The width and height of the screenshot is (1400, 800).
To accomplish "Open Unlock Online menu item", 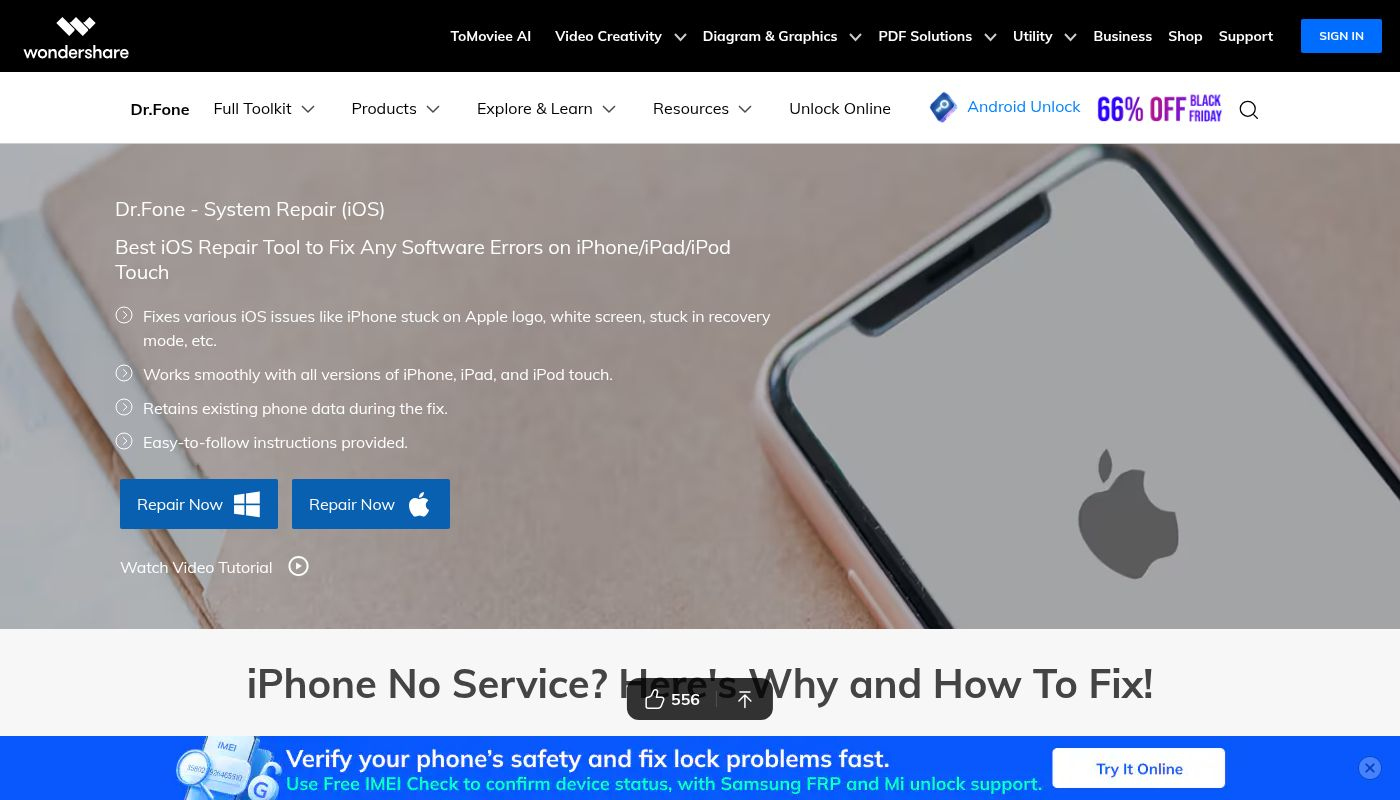I will [x=840, y=108].
